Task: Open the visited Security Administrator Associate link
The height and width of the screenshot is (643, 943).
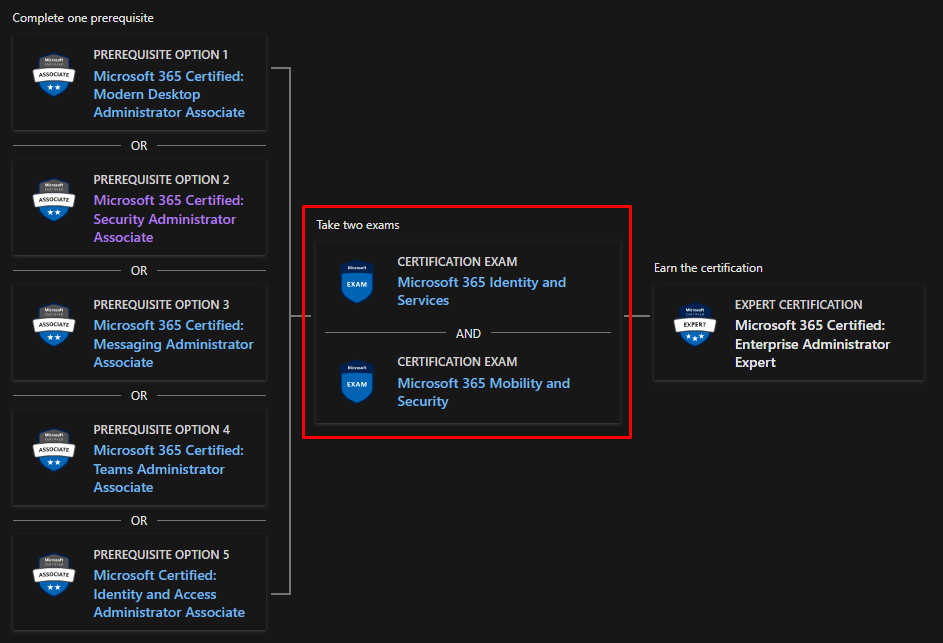Action: pyautogui.click(x=168, y=219)
